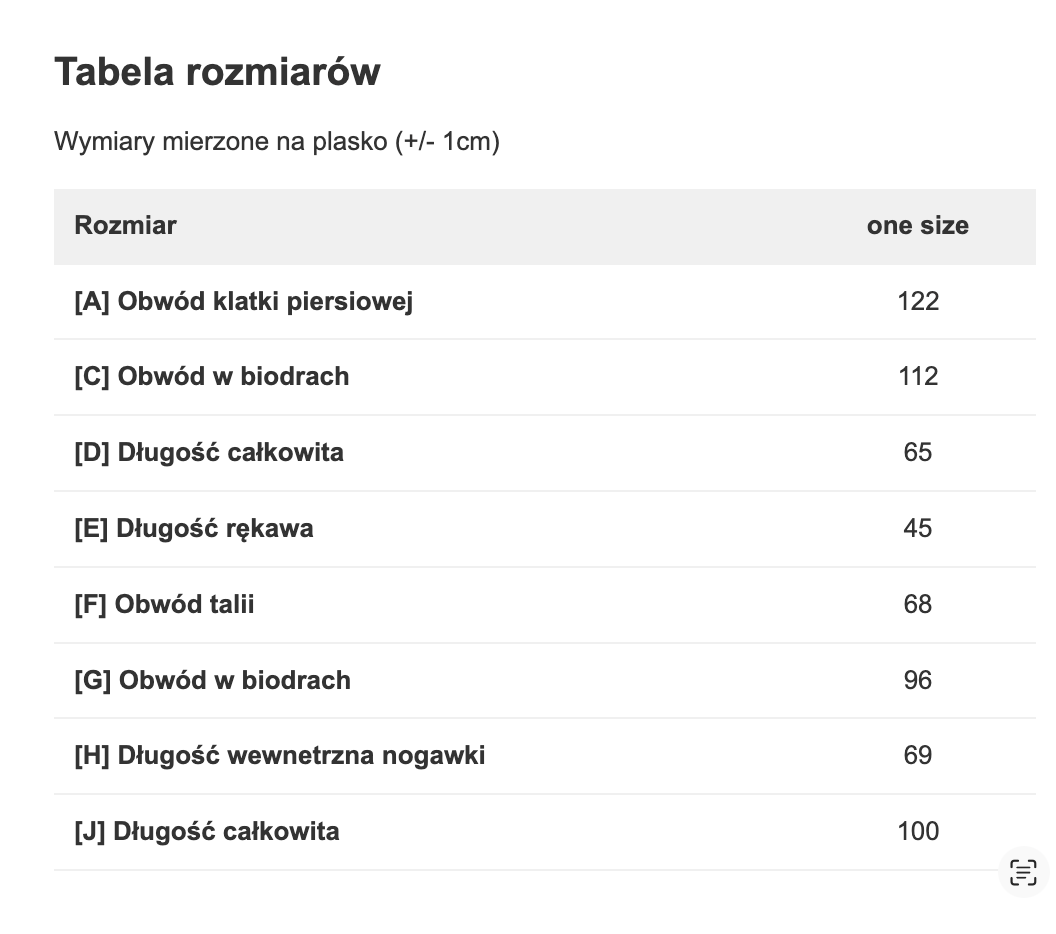
Task: Click the Rozmiar column header
Action: (x=125, y=226)
